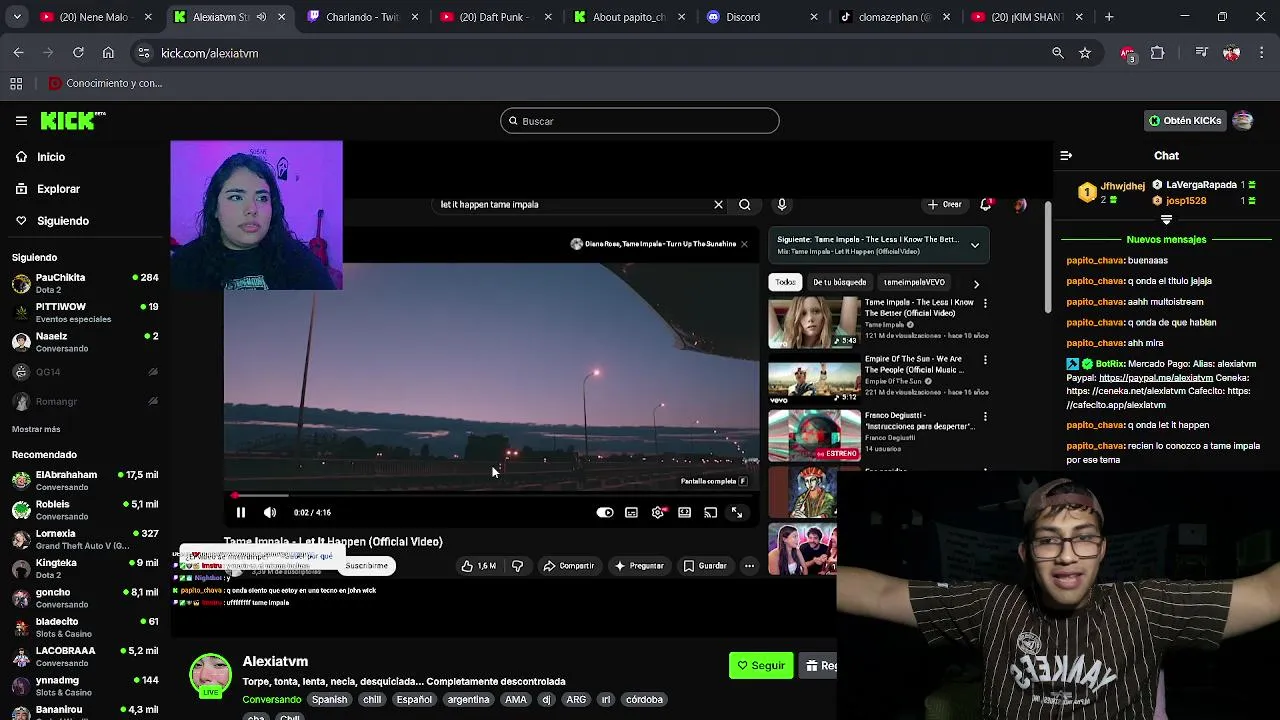Screen dimensions: 1280x720
Task: Pause the streamed YouTube video
Action: pos(241,512)
